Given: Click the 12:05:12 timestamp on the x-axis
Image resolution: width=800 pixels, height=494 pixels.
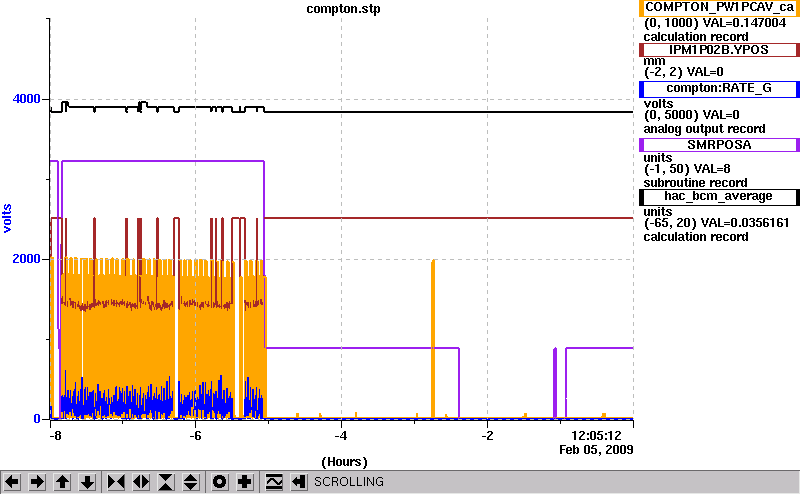Looking at the screenshot, I should point(596,436).
